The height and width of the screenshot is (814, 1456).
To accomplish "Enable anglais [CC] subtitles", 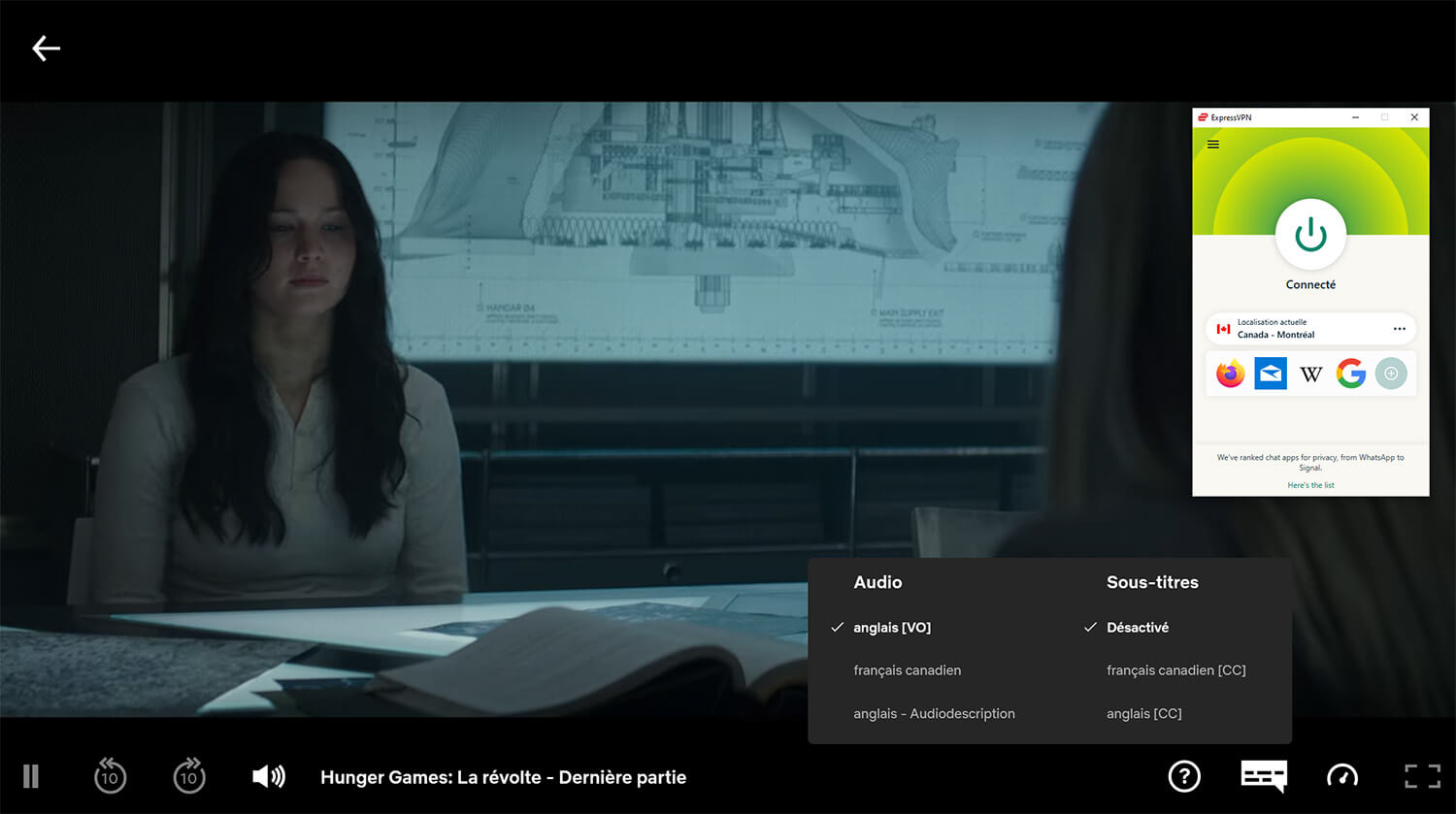I will tap(1143, 713).
